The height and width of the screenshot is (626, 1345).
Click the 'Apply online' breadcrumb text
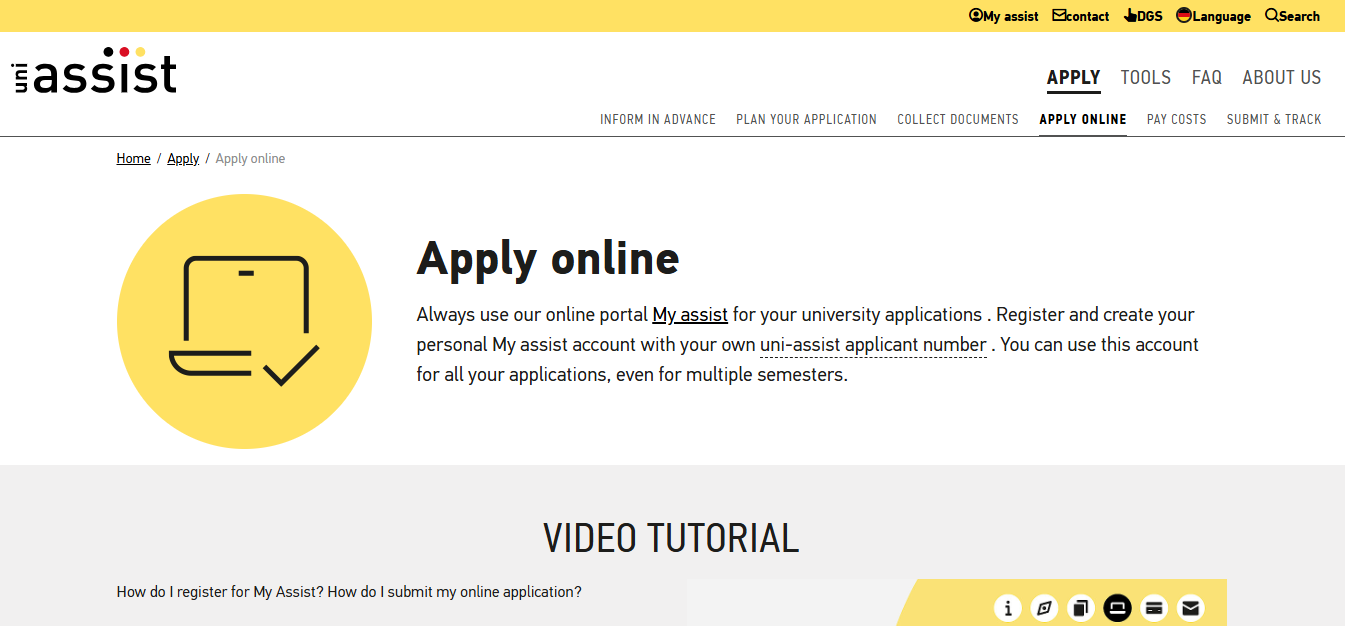[x=250, y=159]
